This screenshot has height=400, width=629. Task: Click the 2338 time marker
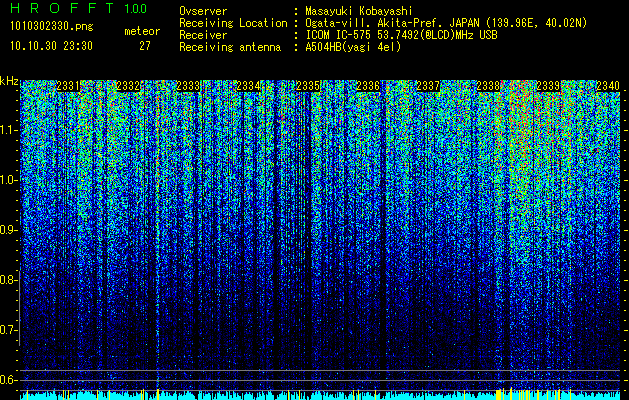point(488,86)
